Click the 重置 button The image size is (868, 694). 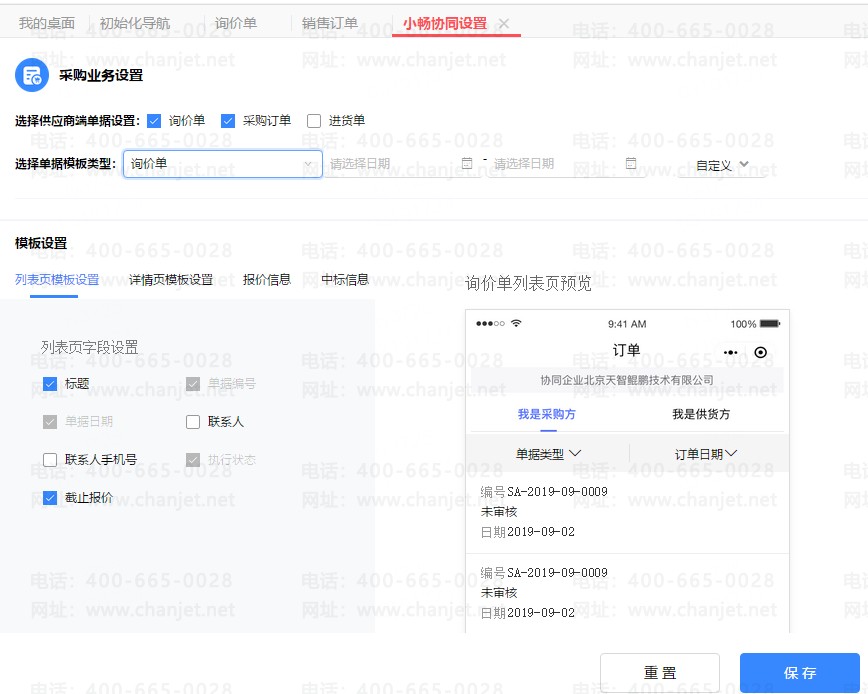[659, 673]
